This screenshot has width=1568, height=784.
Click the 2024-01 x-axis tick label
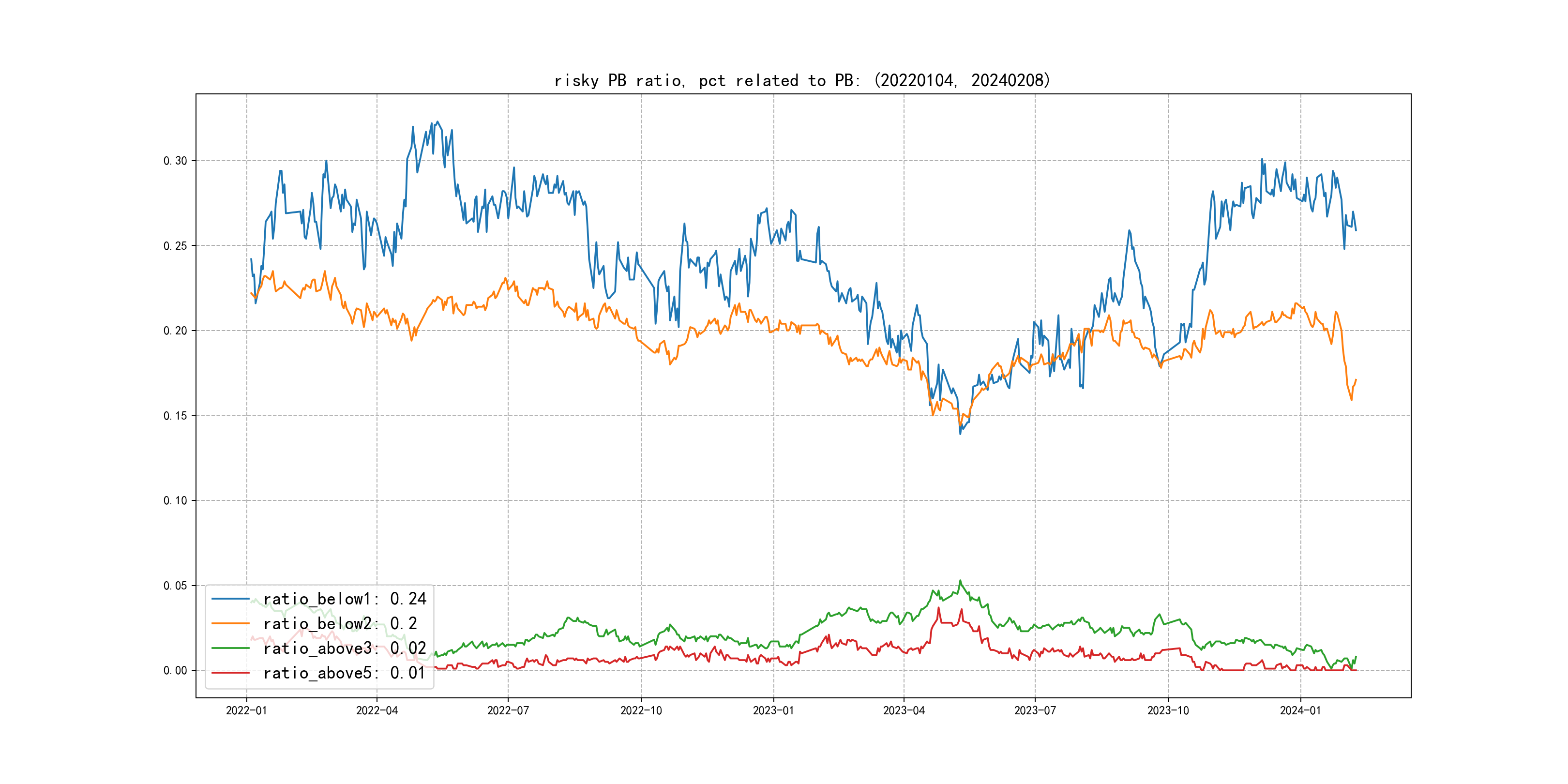coord(1300,710)
